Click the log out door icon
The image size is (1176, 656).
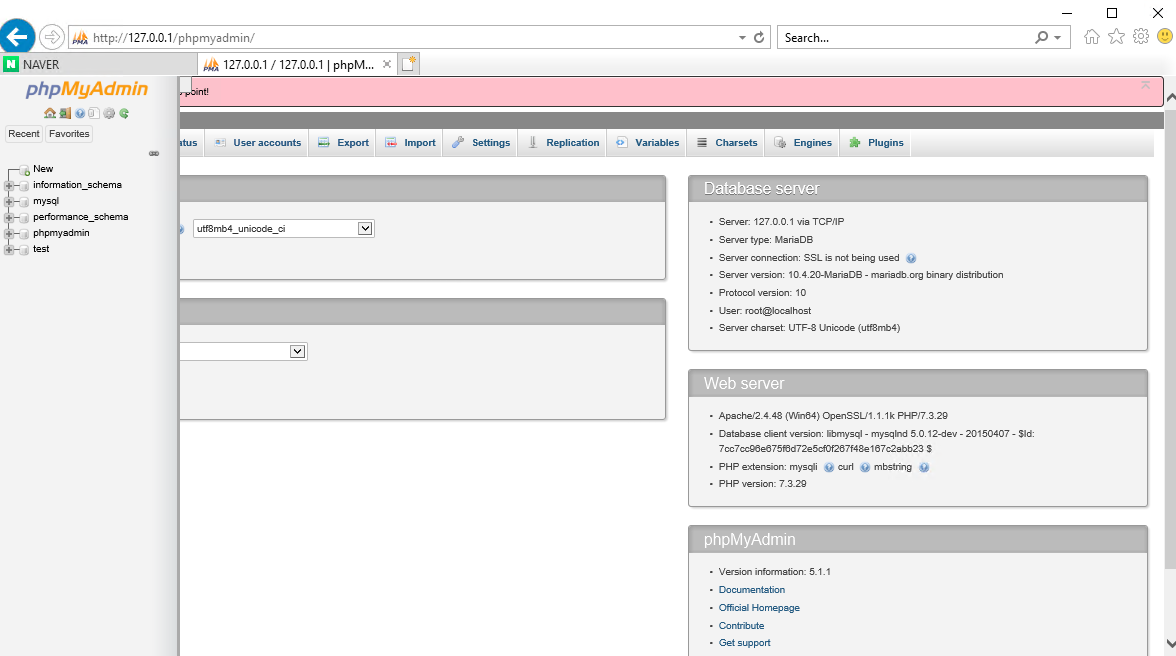pos(65,113)
